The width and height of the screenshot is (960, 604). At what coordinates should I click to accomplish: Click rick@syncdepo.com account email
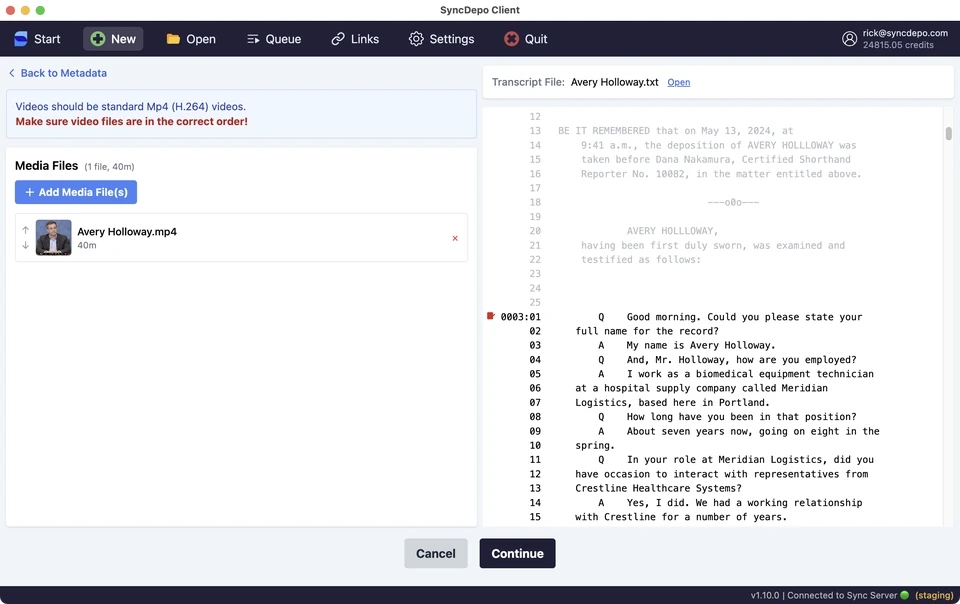point(905,33)
